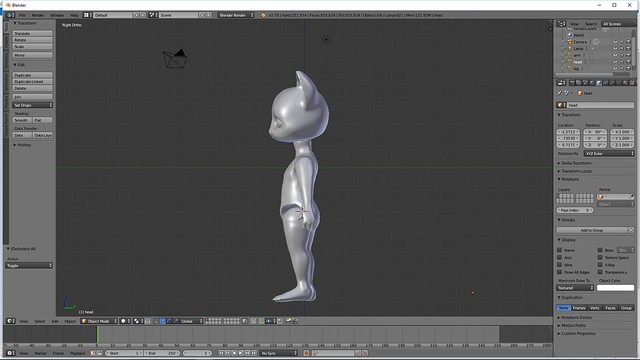Click the Duplicate Linked button
Viewport: 640px width, 360px height.
click(33, 82)
